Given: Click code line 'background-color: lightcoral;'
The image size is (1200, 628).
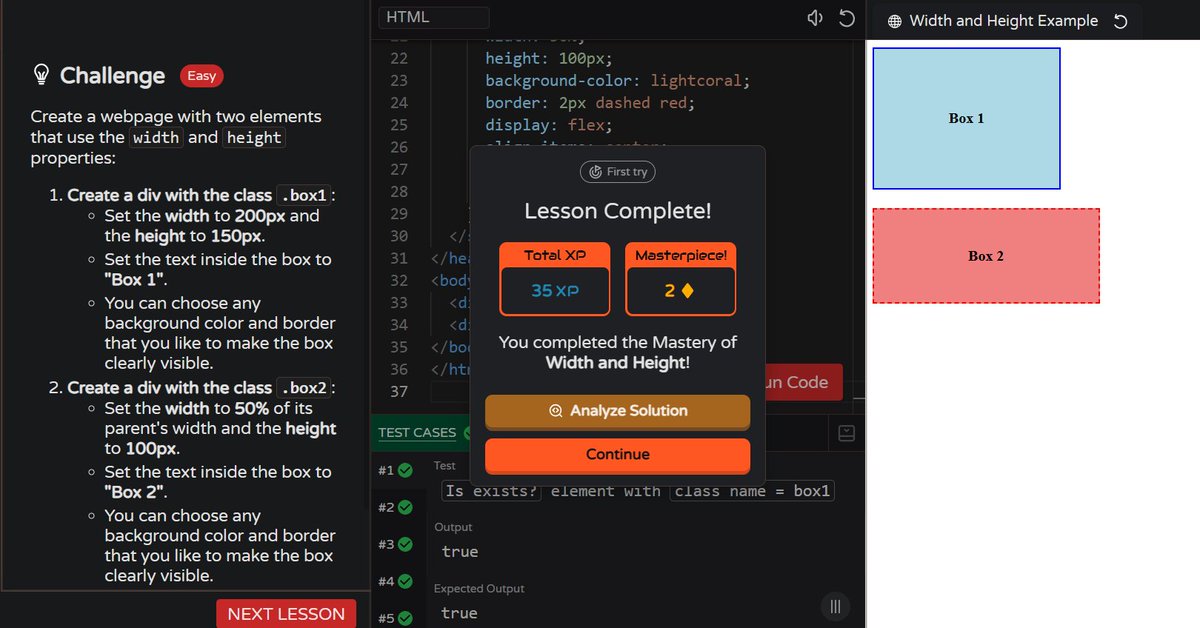Looking at the screenshot, I should click(617, 80).
